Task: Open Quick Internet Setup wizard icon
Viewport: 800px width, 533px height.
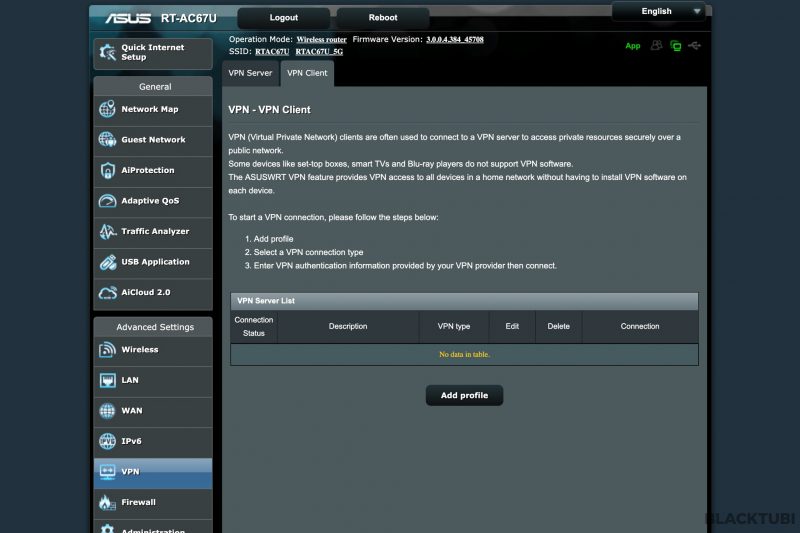Action: 108,52
